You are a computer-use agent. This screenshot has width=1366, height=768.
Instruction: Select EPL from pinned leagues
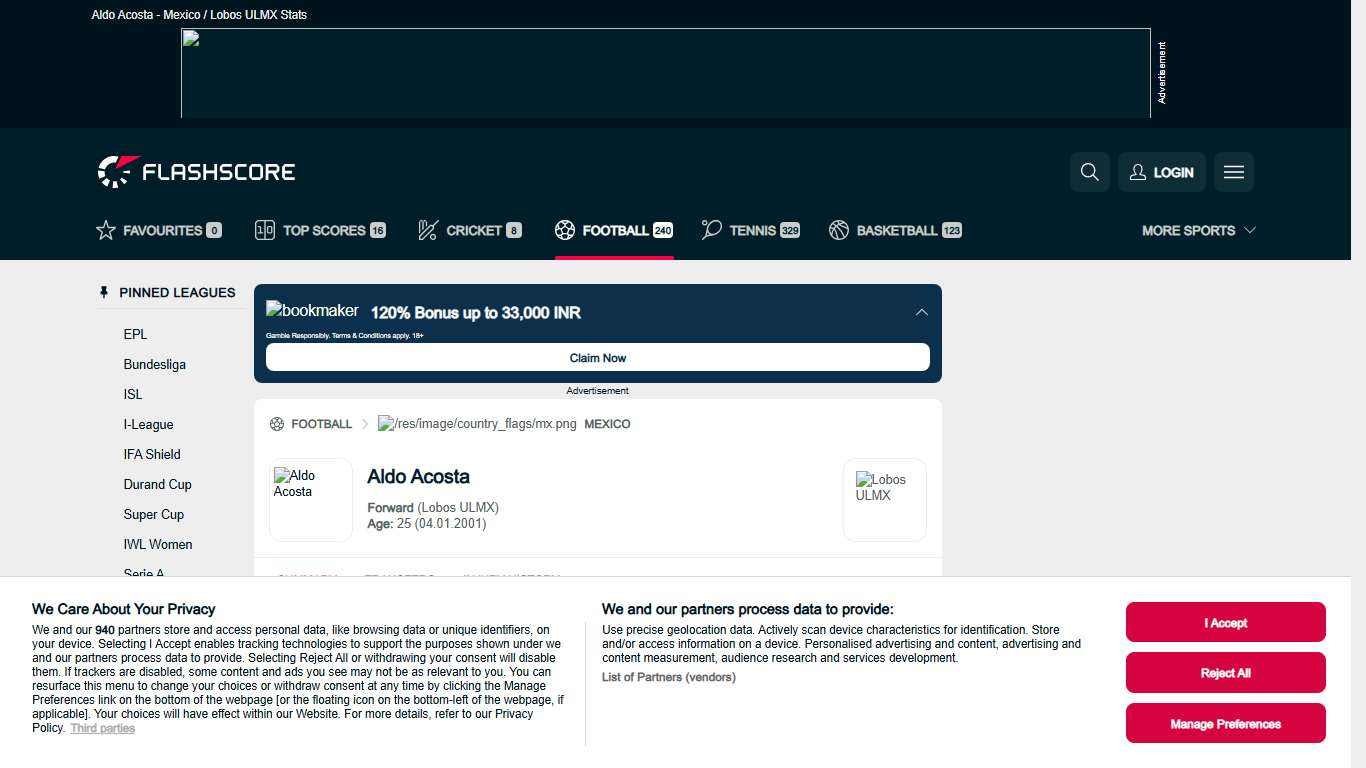point(135,334)
